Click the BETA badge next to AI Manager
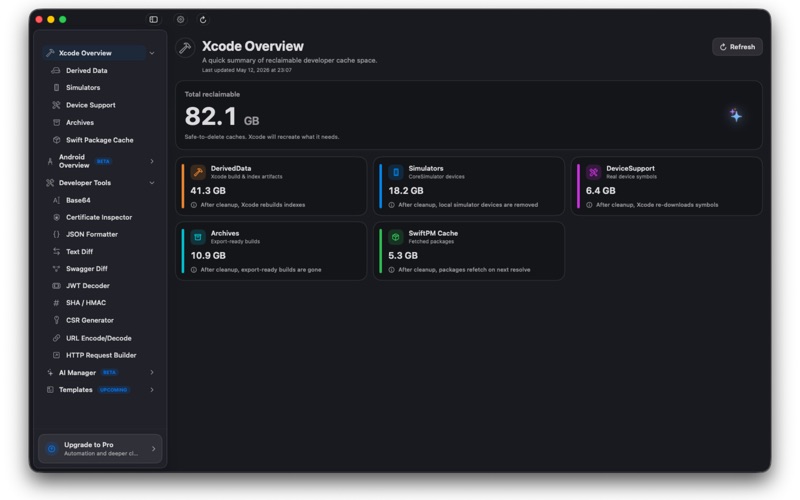 [x=109, y=372]
